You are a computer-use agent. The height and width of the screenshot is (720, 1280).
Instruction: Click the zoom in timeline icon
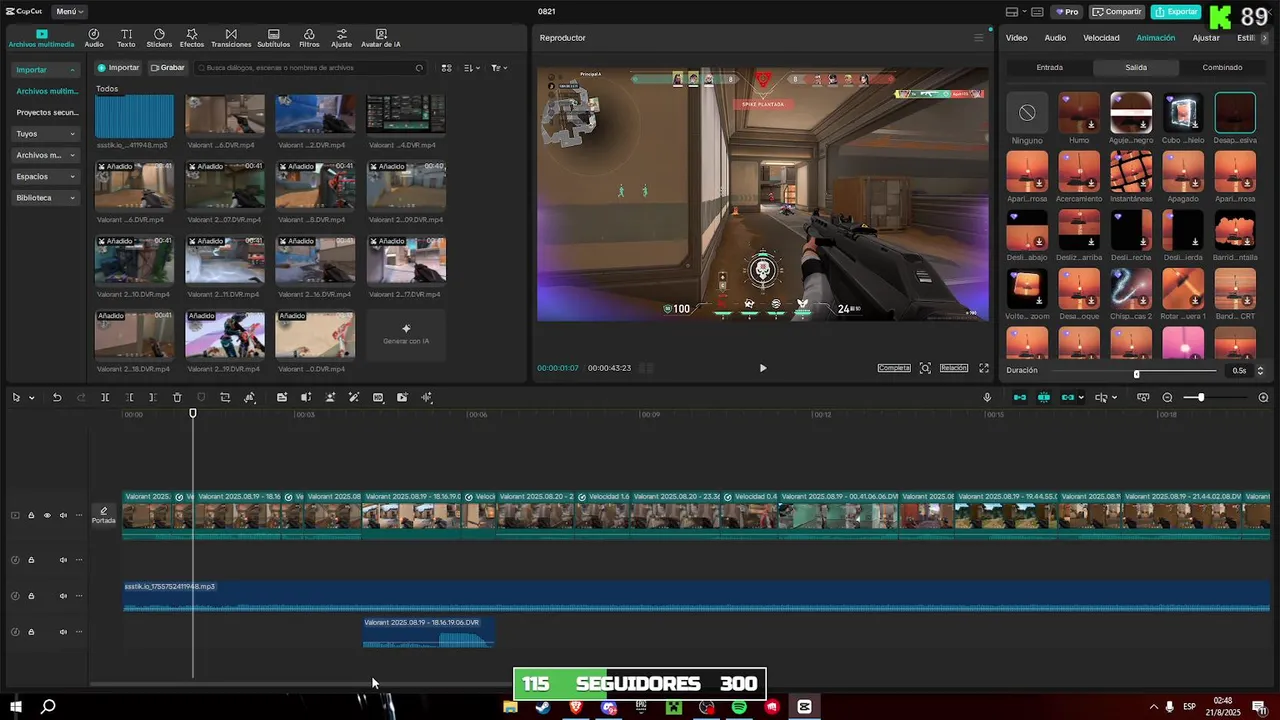(x=1263, y=397)
